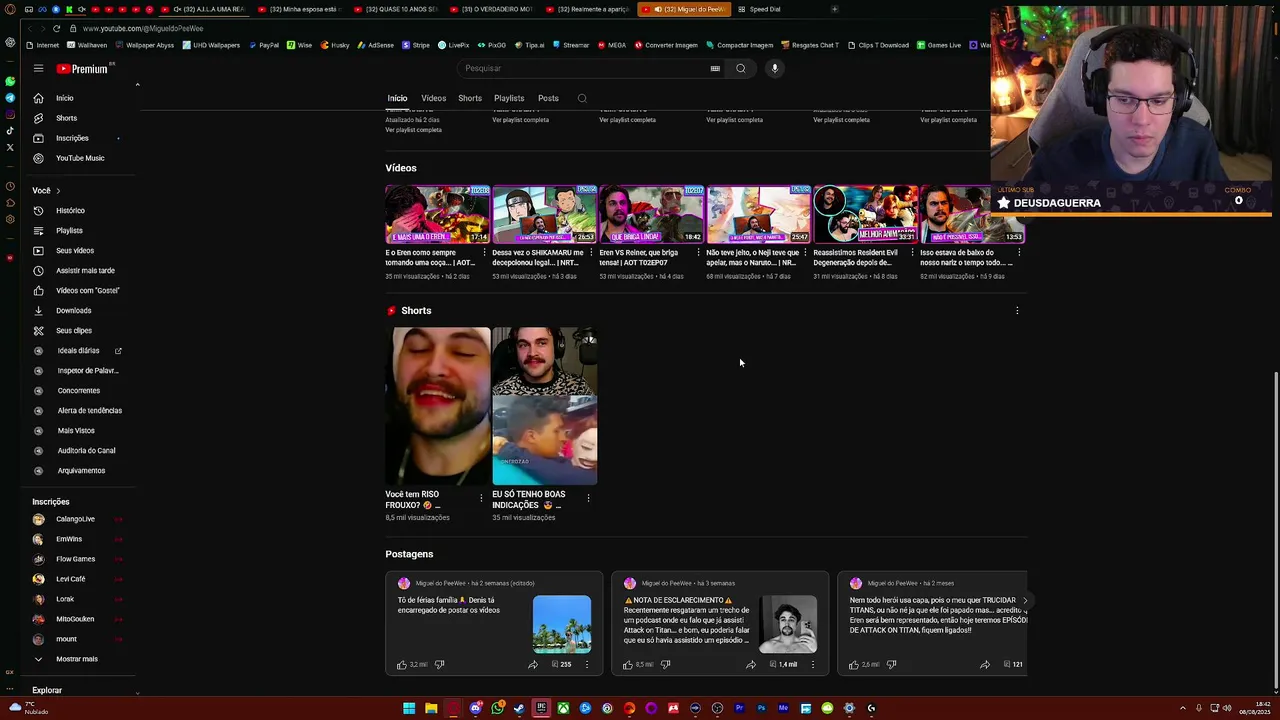Image resolution: width=1280 pixels, height=720 pixels.
Task: Dislike the "Tô de férias família" post
Action: [439, 664]
